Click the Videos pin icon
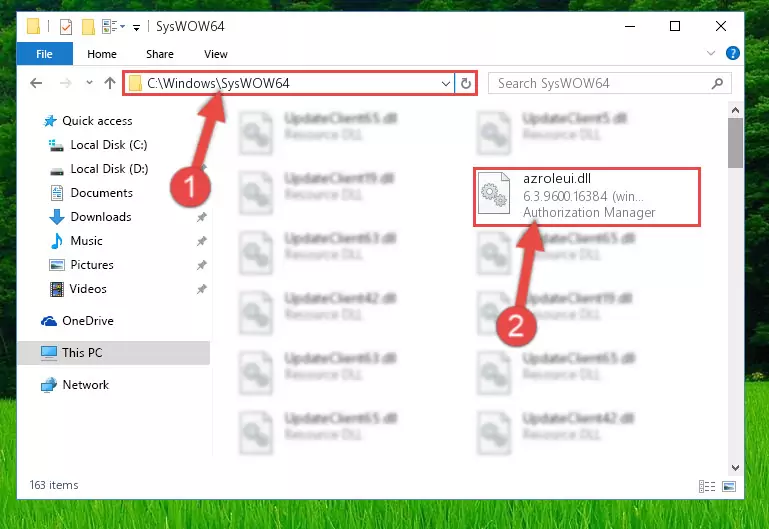The width and height of the screenshot is (769, 529). point(202,289)
